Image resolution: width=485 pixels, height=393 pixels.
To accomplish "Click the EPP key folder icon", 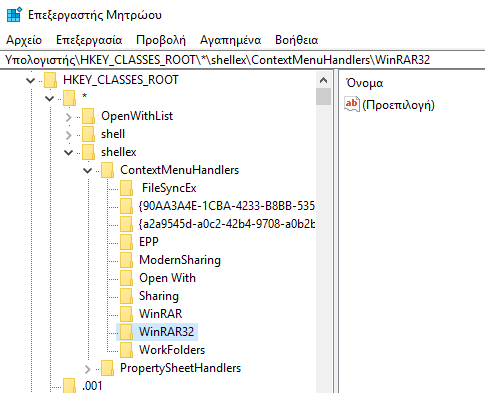I will pyautogui.click(x=127, y=242).
